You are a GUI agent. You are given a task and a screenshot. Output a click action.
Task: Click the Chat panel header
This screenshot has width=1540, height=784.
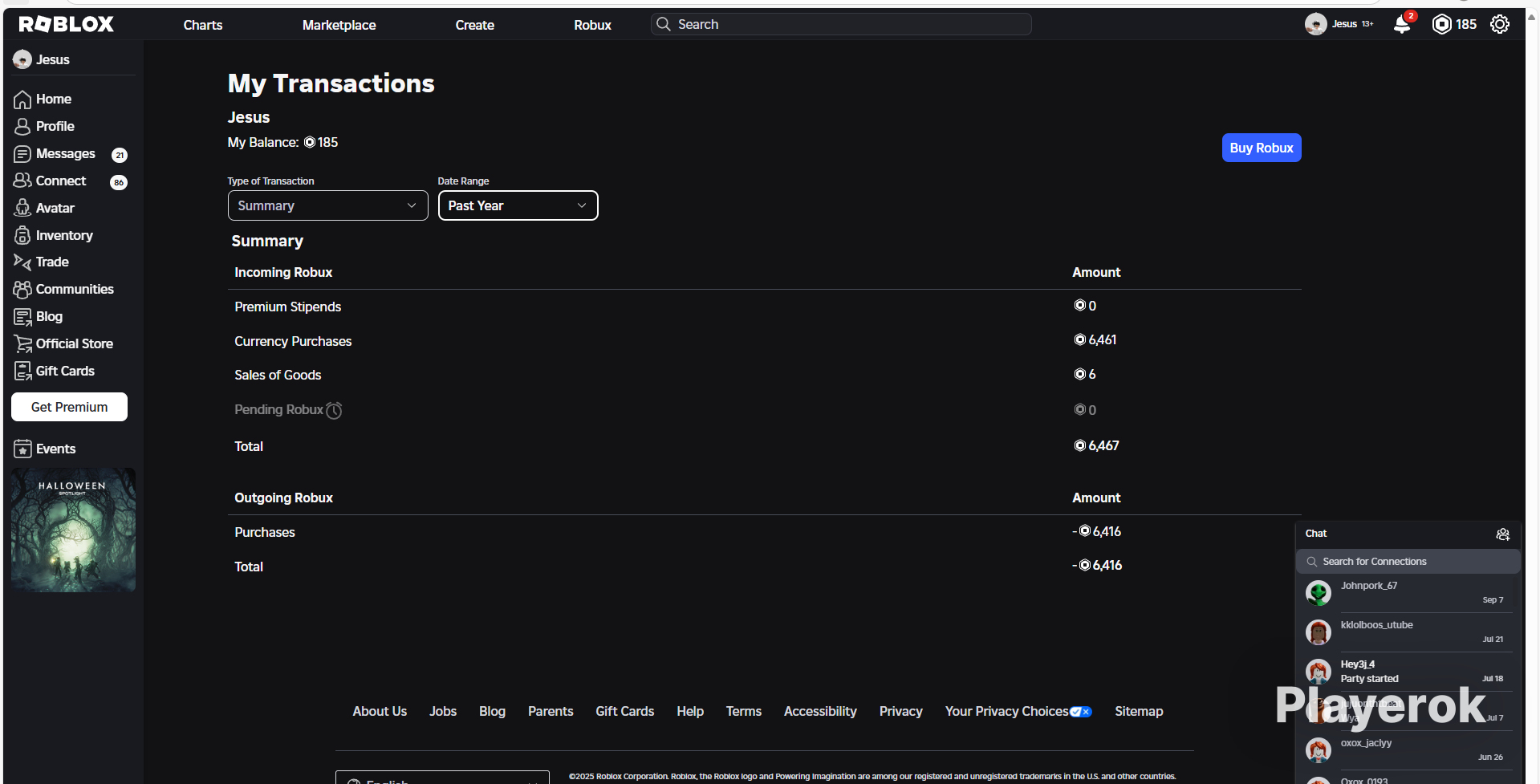pyautogui.click(x=1408, y=534)
